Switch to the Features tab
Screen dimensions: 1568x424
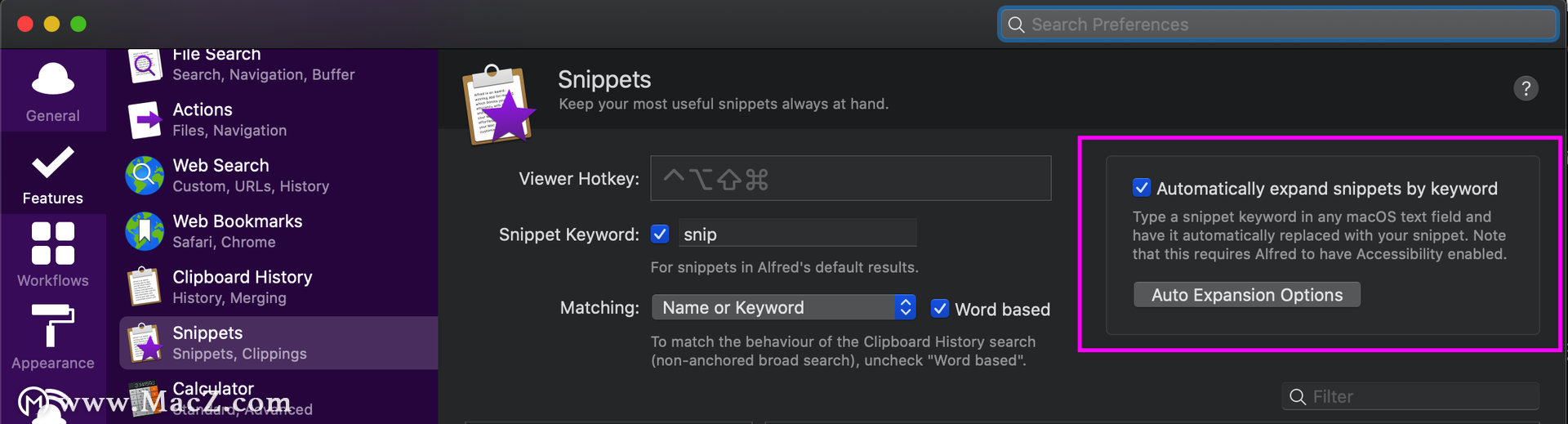click(x=53, y=173)
